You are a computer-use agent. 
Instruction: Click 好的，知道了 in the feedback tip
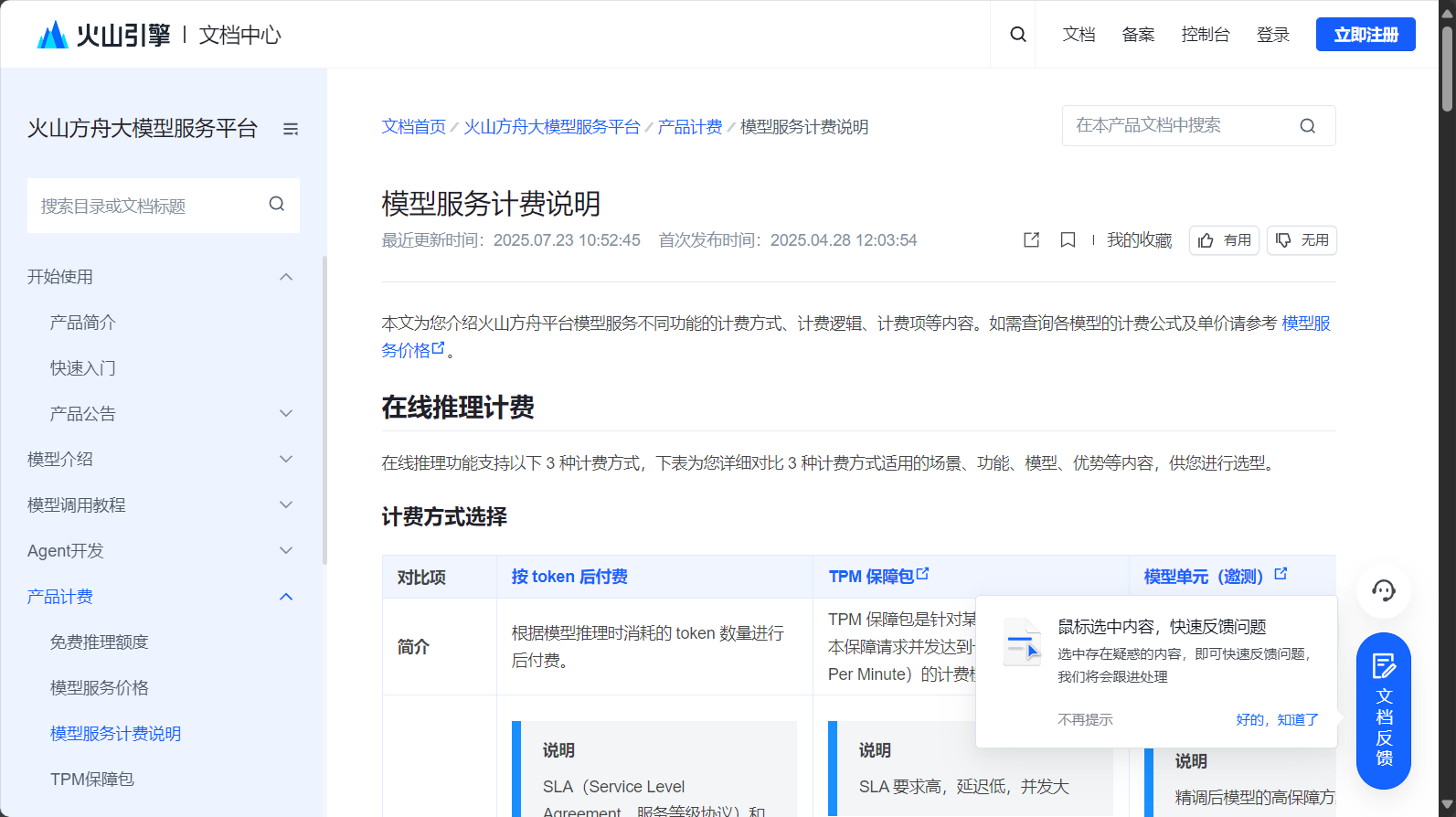1277,720
